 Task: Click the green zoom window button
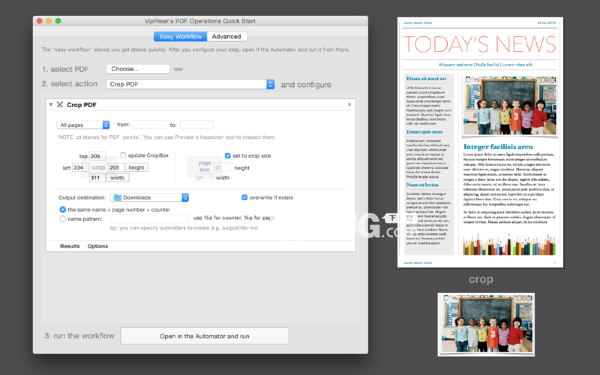click(x=58, y=21)
